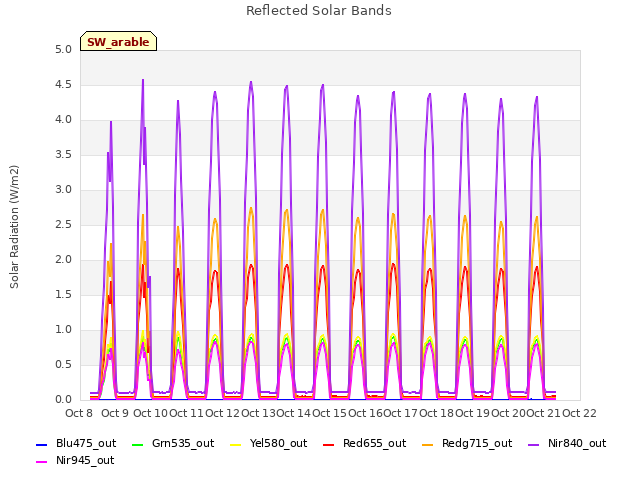Click the Reflected Solar Bands chart title
Image resolution: width=640 pixels, height=480 pixels.
point(319,11)
